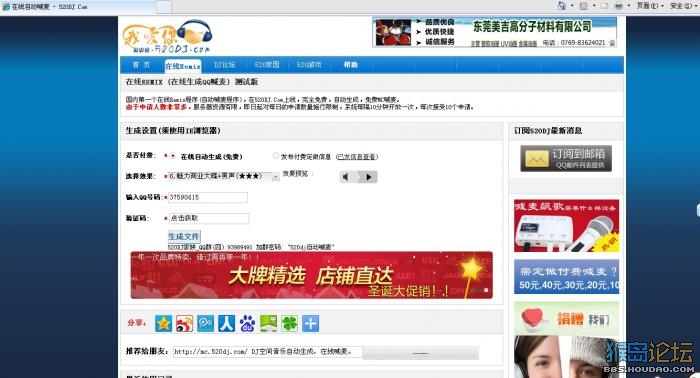Select the 在线自动喊麦 - 520DJ.Com browser tab
Viewport: 700px width, 378px height.
[x=78, y=7]
